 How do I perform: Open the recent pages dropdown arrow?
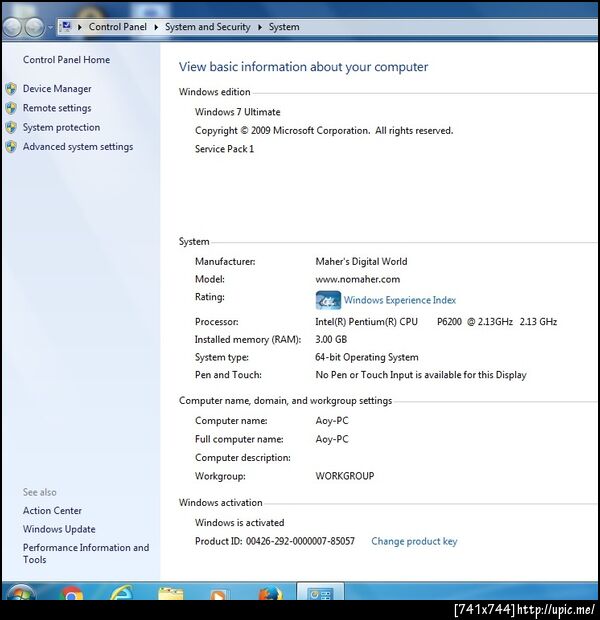[x=50, y=27]
